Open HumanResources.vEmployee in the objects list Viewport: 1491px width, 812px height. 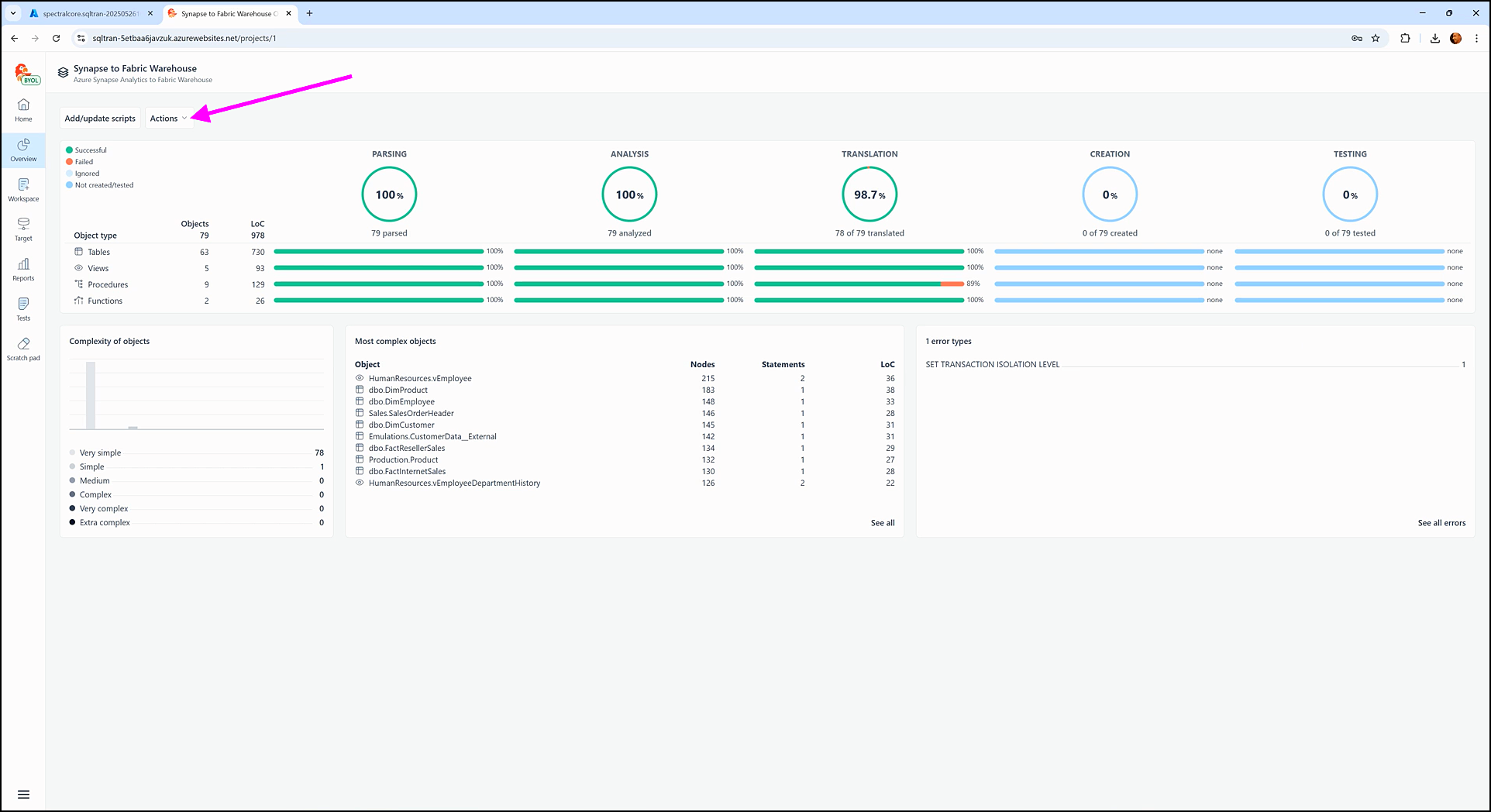click(420, 379)
